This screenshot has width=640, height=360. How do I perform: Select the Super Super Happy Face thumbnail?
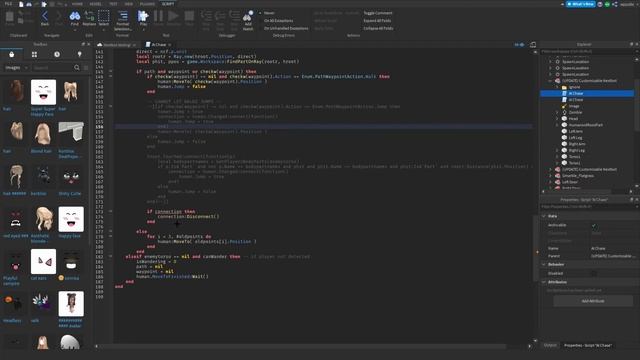43,92
